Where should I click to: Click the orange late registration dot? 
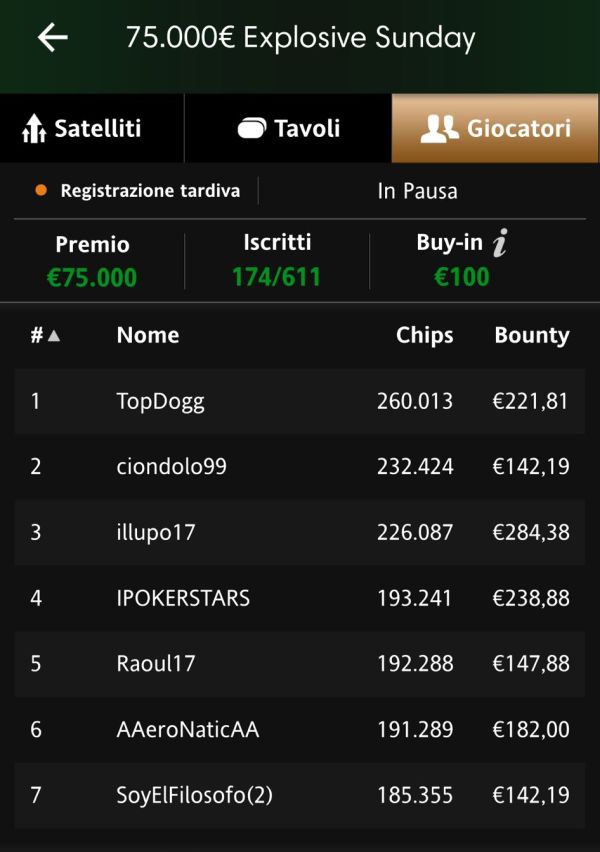[x=41, y=191]
